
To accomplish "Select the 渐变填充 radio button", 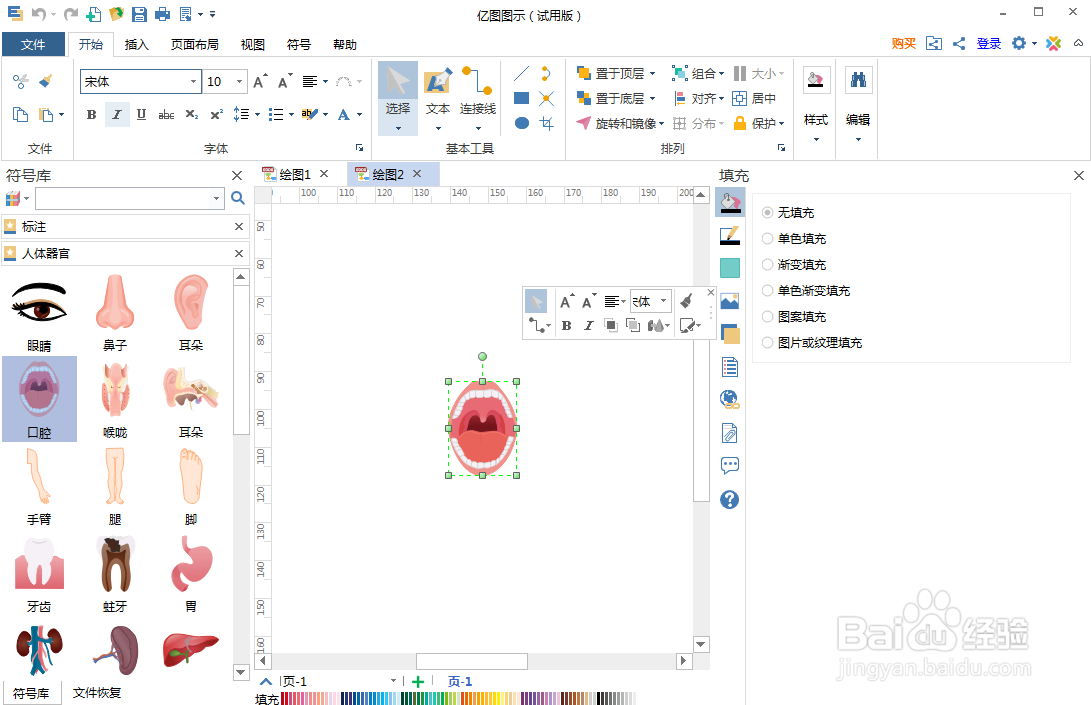I will [x=768, y=264].
